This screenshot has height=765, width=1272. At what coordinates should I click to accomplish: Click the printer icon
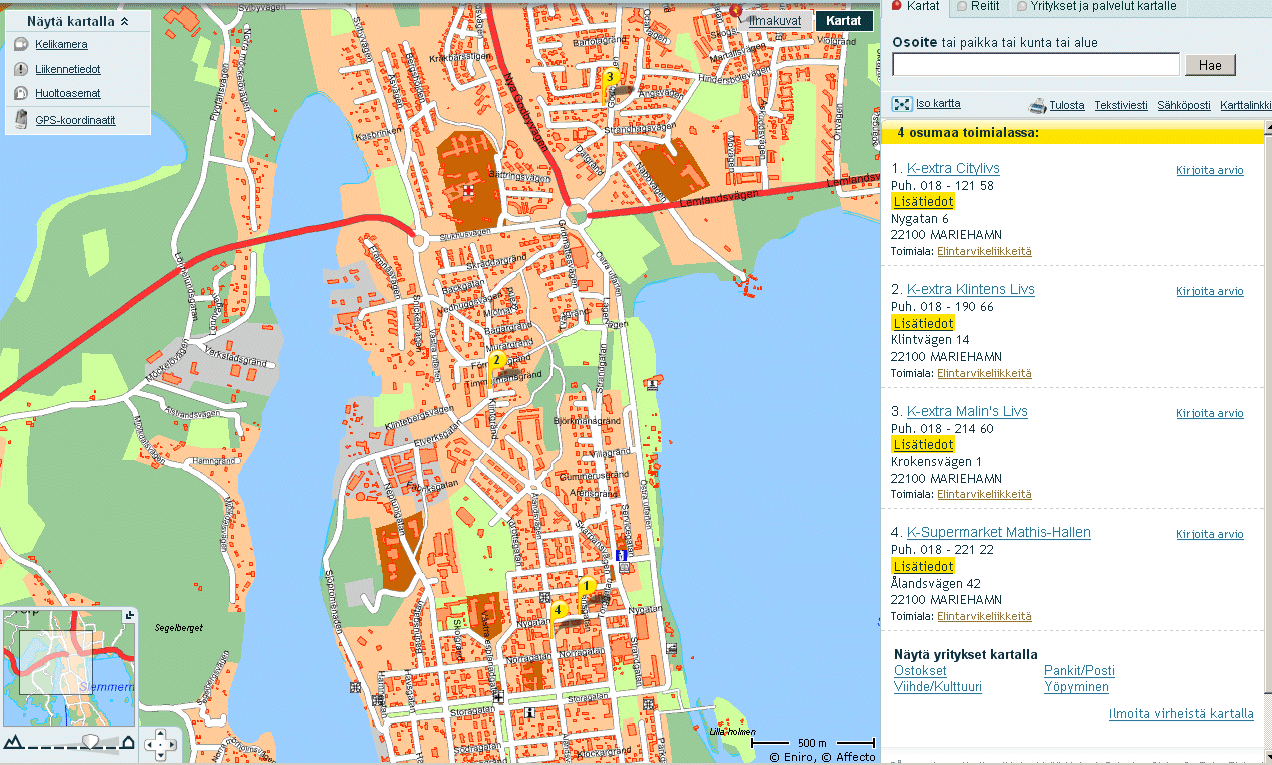1038,105
